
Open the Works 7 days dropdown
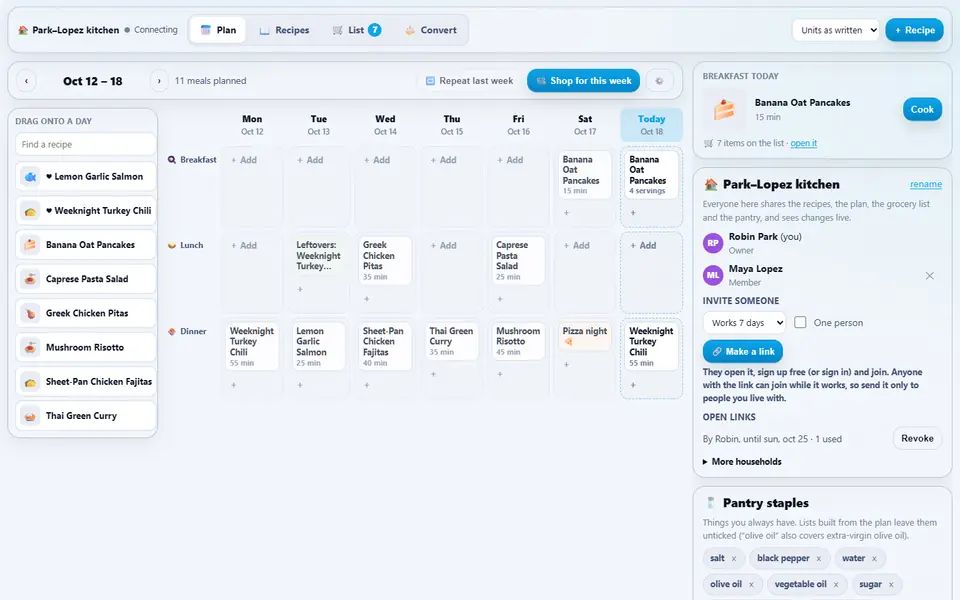click(x=744, y=323)
